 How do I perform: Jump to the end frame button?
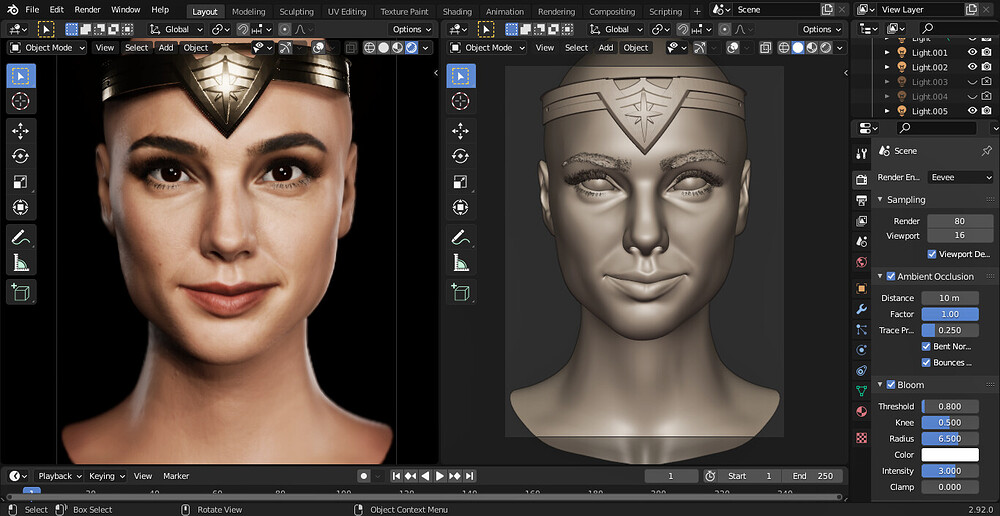(x=469, y=476)
